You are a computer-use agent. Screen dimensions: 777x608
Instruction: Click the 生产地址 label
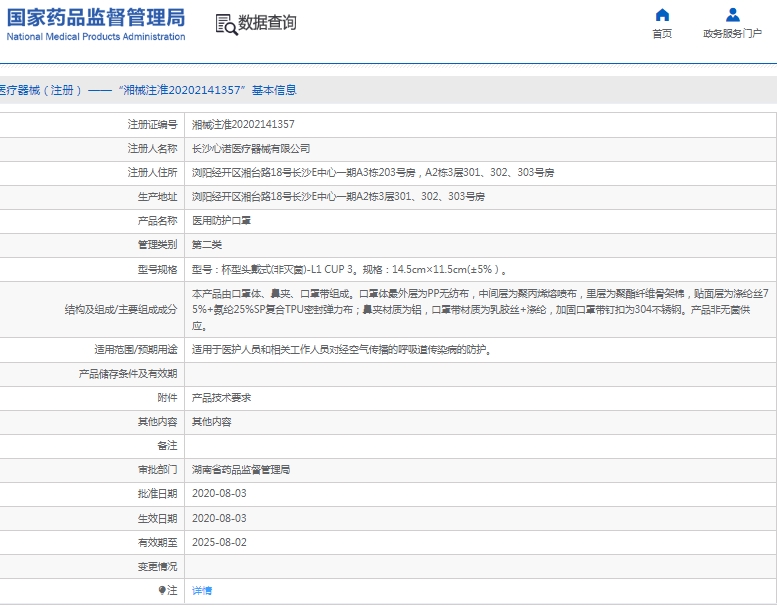[x=157, y=197]
